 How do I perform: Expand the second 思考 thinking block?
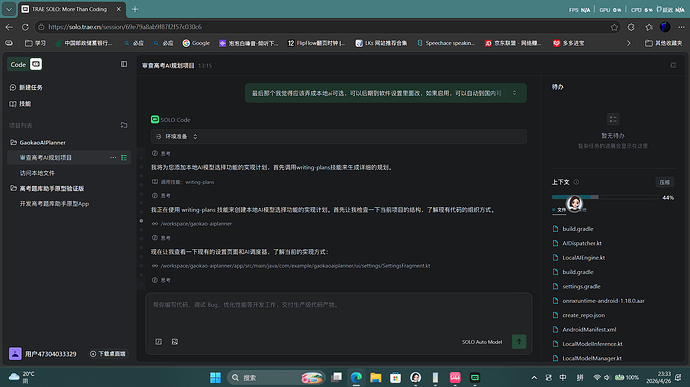pyautogui.click(x=161, y=195)
